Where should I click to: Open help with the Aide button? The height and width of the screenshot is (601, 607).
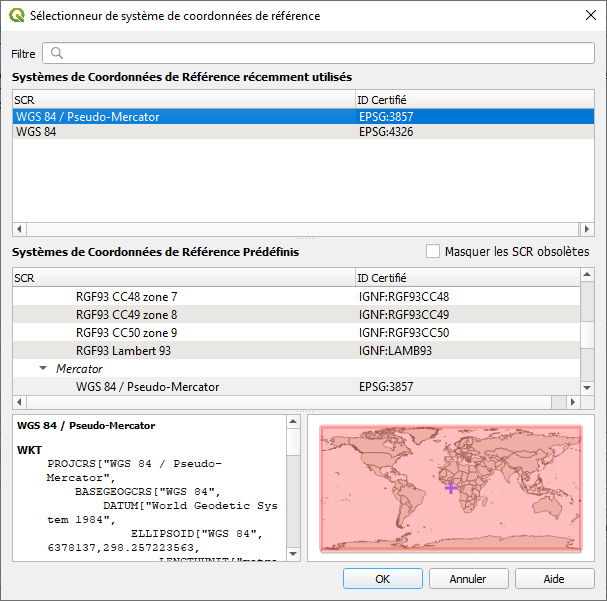point(554,579)
